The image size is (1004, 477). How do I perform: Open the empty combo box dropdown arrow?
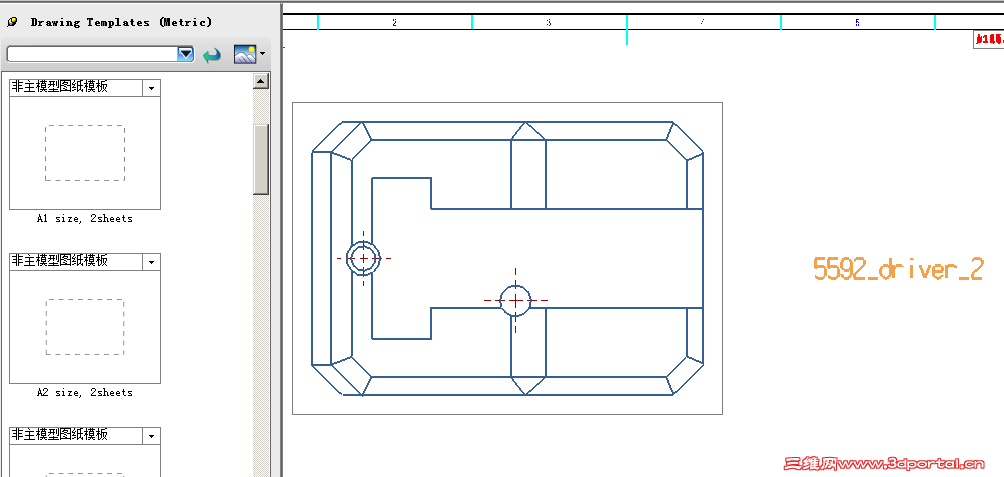click(186, 54)
